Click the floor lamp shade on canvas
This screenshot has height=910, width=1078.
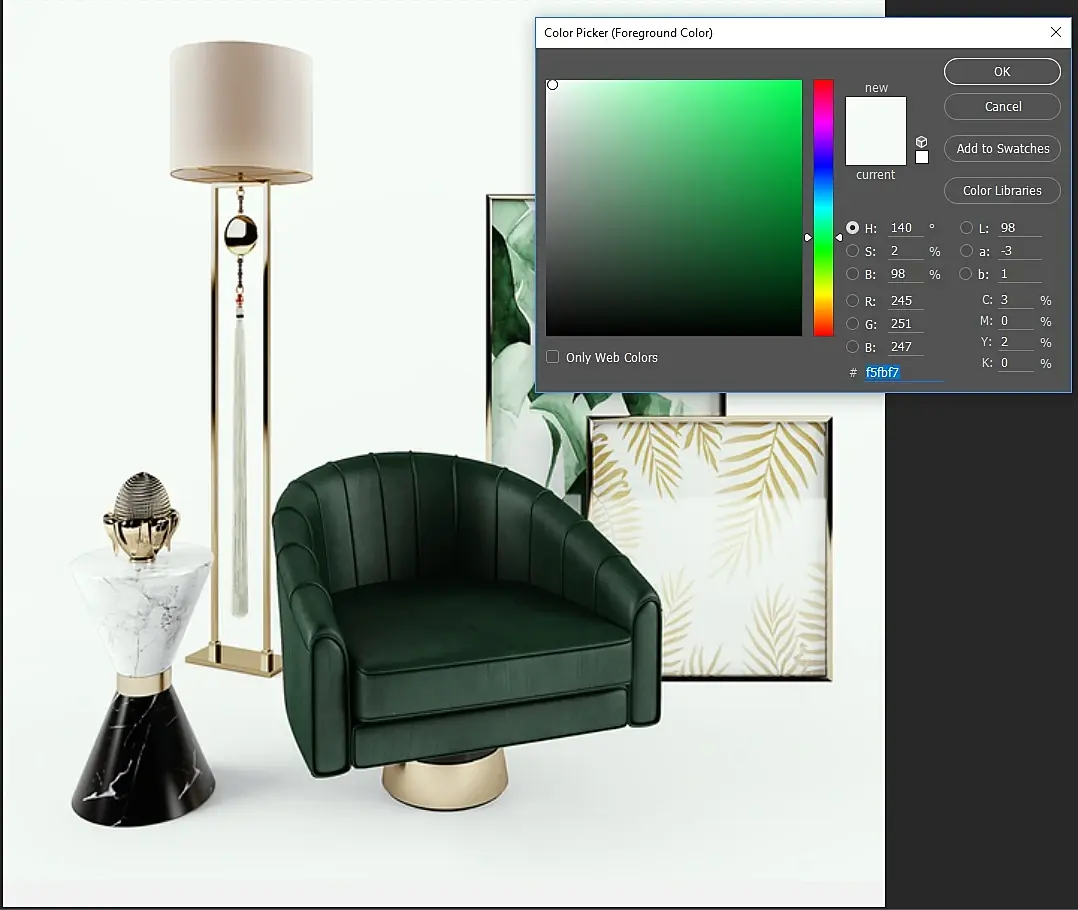coord(241,113)
